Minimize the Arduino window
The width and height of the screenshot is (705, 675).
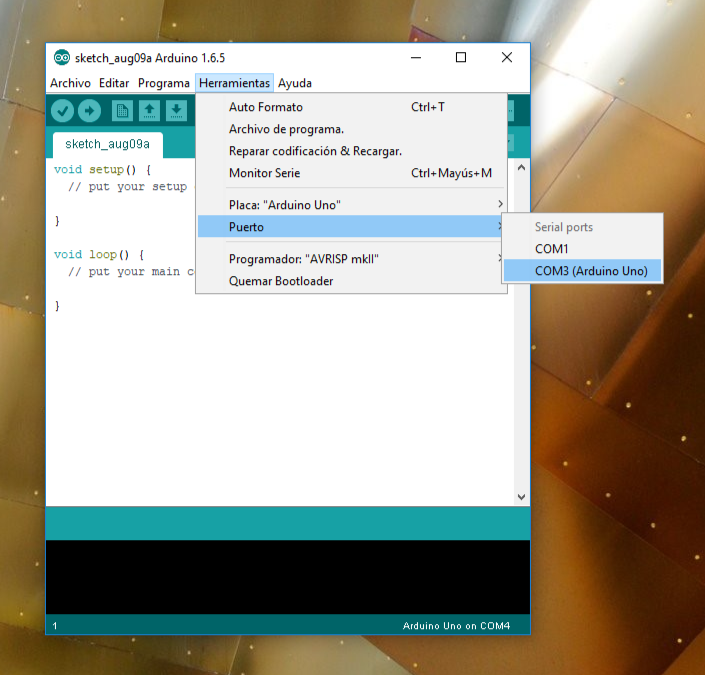[x=416, y=58]
